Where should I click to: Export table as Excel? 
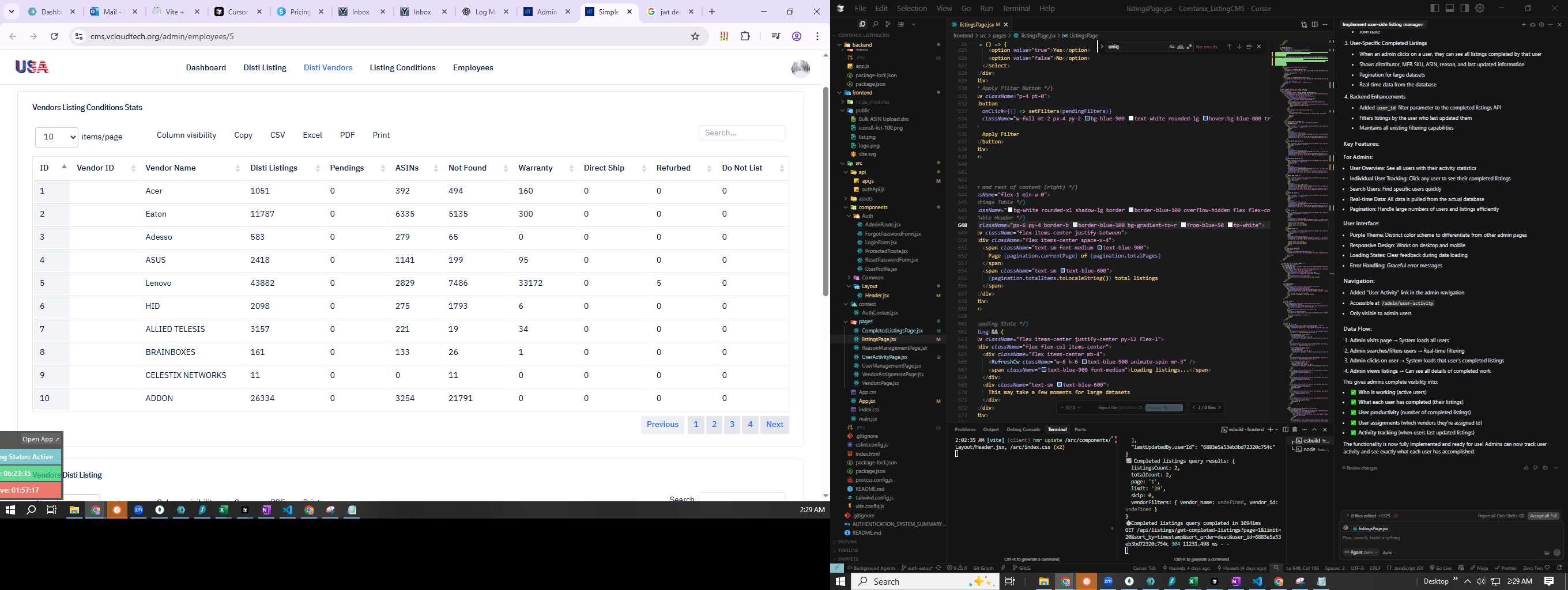pyautogui.click(x=312, y=135)
